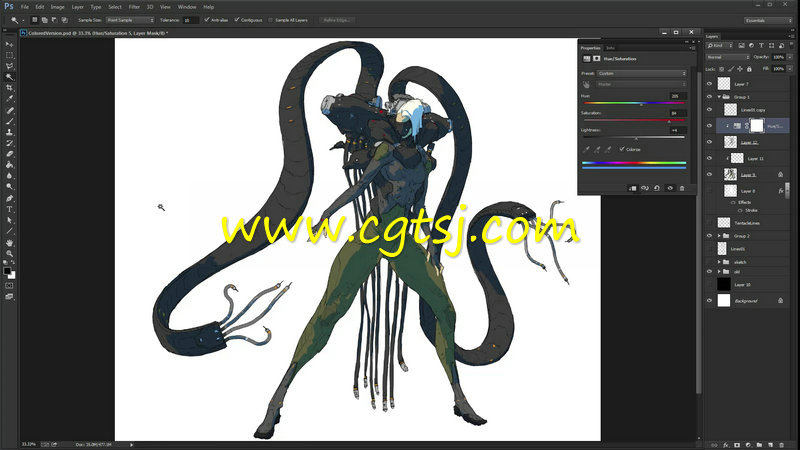
Task: Filter layers by type layers (T icon)
Action: click(x=761, y=45)
